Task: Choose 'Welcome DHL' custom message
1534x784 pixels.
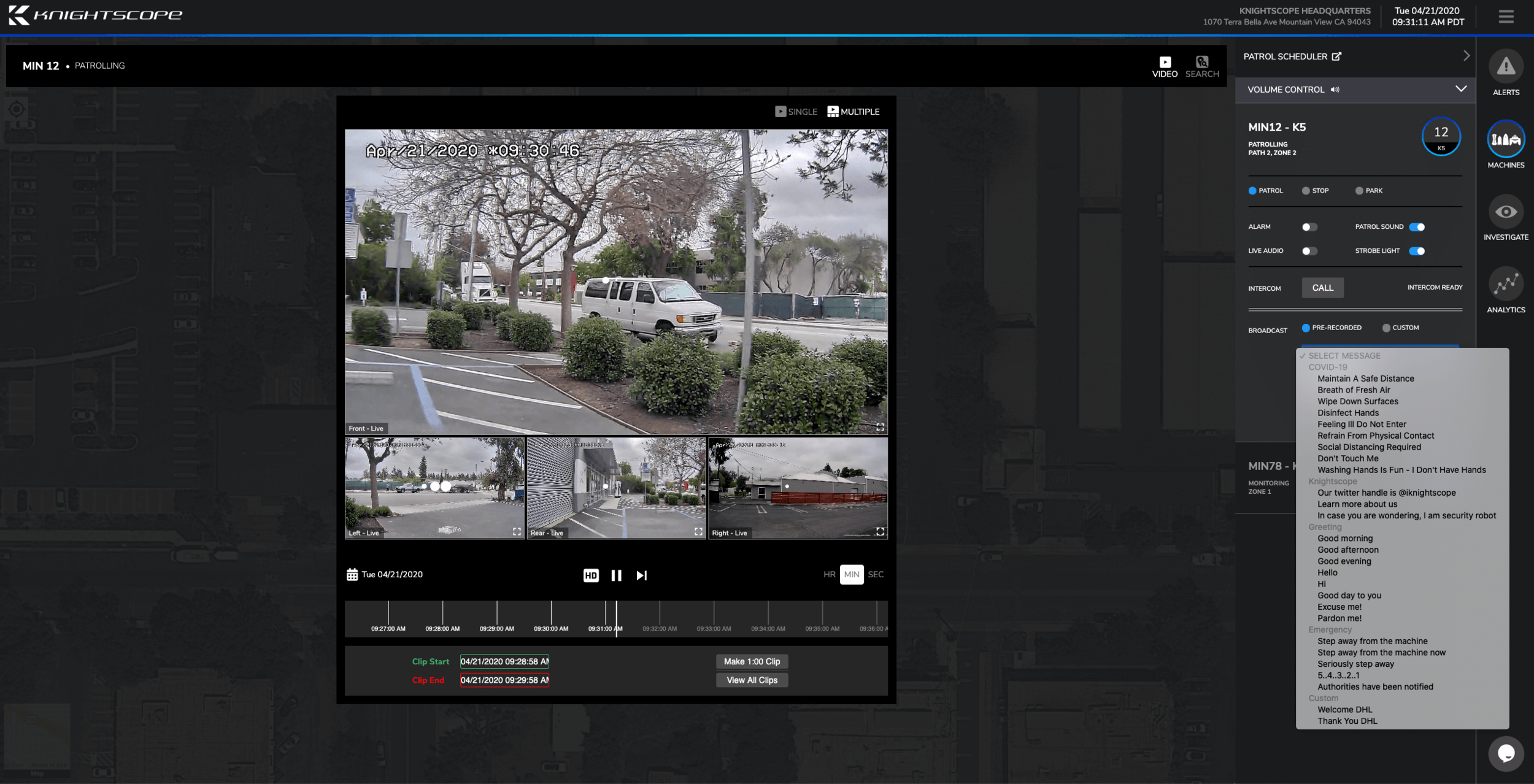Action: point(1344,710)
